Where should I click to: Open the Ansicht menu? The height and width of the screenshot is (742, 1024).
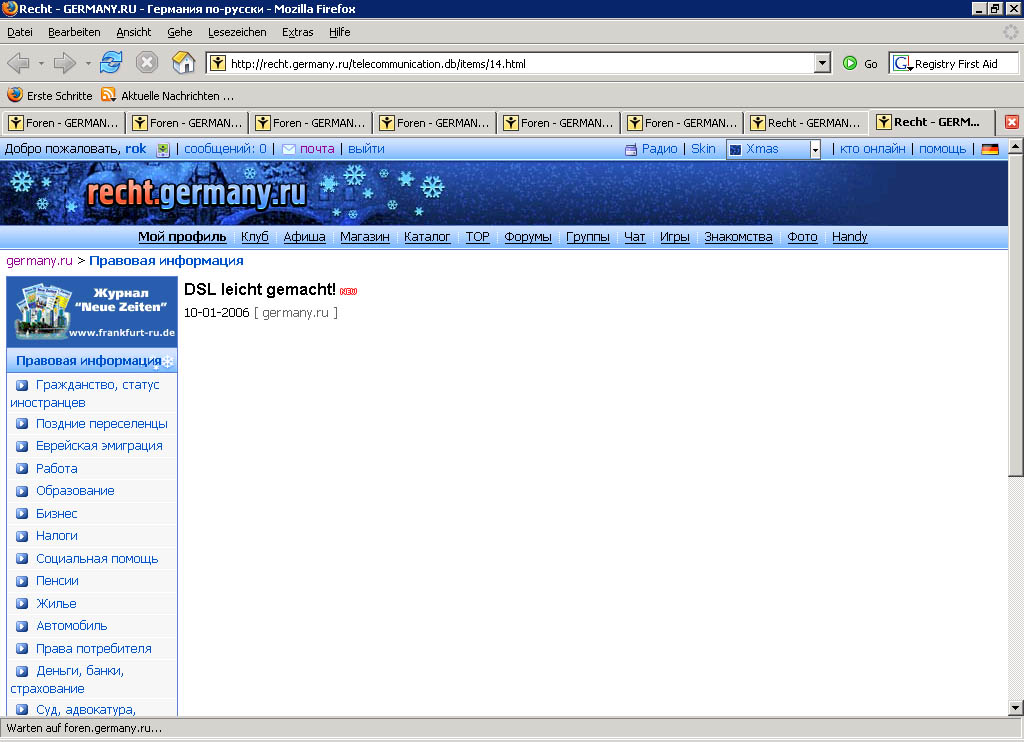pyautogui.click(x=133, y=32)
